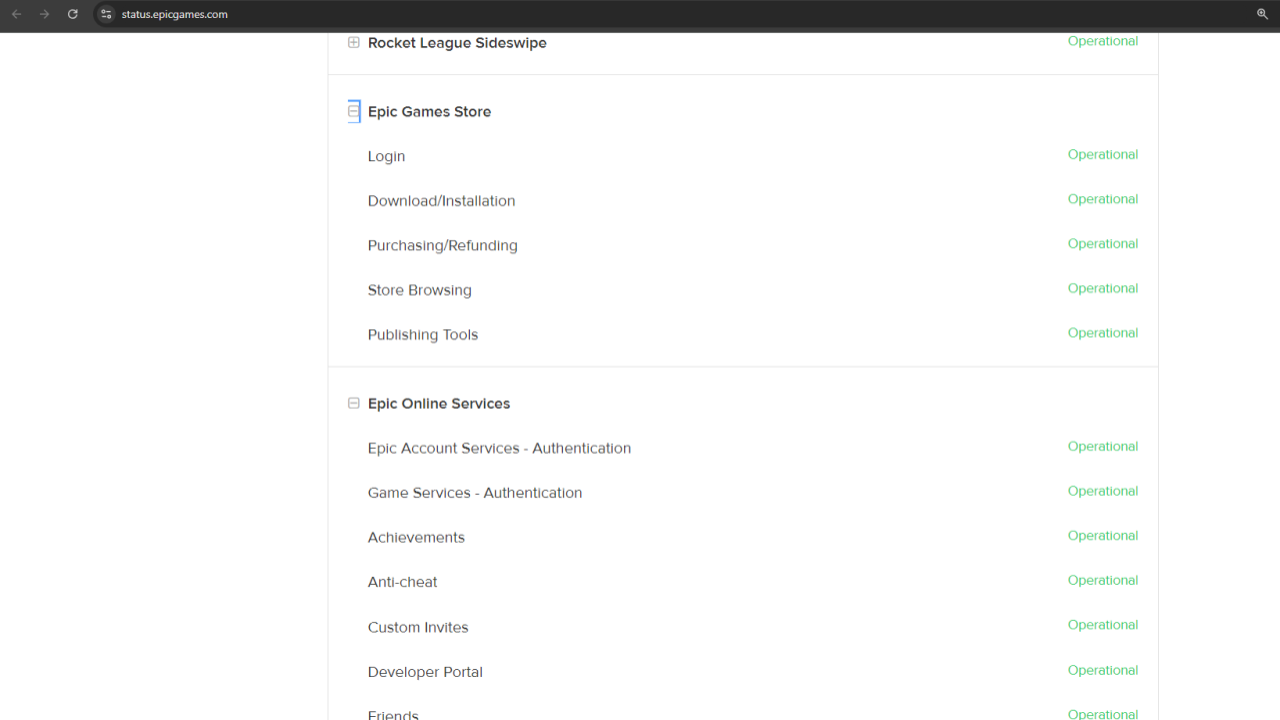Screen dimensions: 1280x720
Task: Click Operational status beside Anti-cheat
Action: [x=1102, y=580]
